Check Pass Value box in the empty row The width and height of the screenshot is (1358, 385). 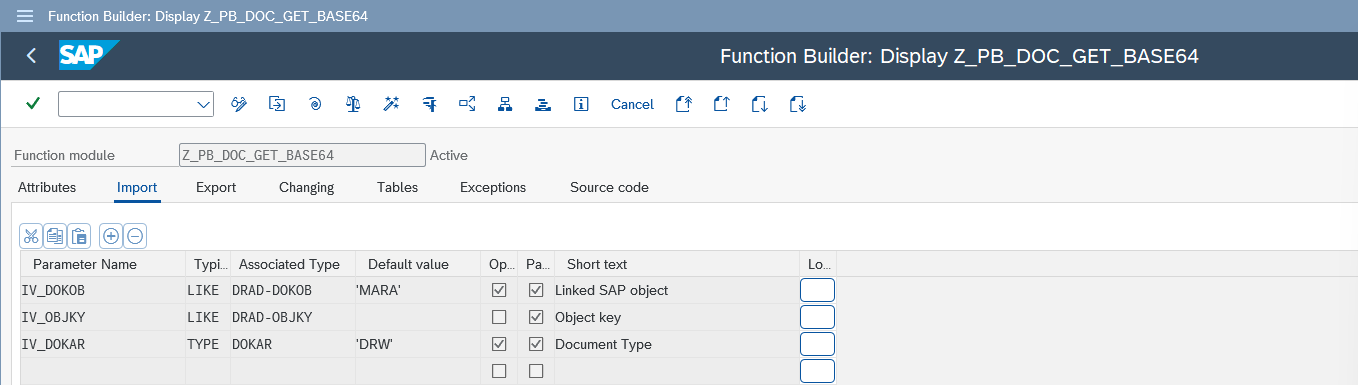tap(536, 371)
